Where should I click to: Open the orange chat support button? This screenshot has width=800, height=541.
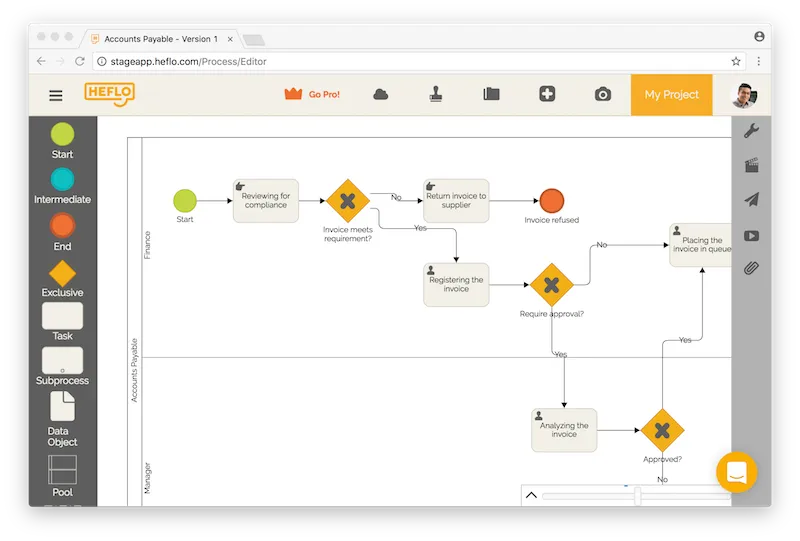(736, 472)
